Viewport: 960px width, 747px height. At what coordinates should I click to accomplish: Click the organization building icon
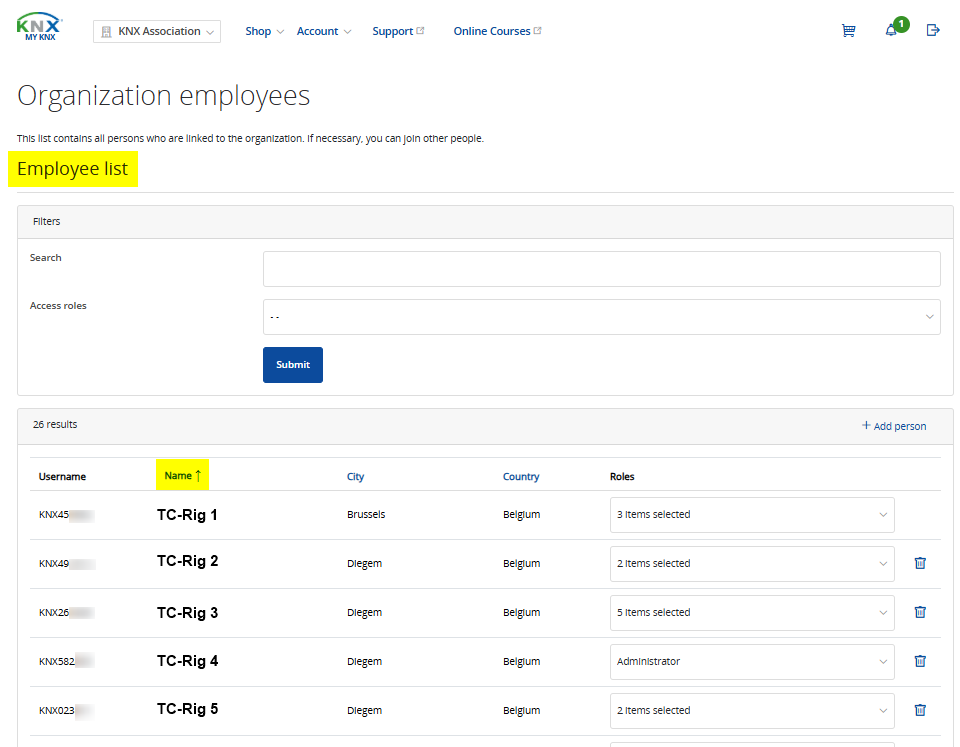(106, 32)
